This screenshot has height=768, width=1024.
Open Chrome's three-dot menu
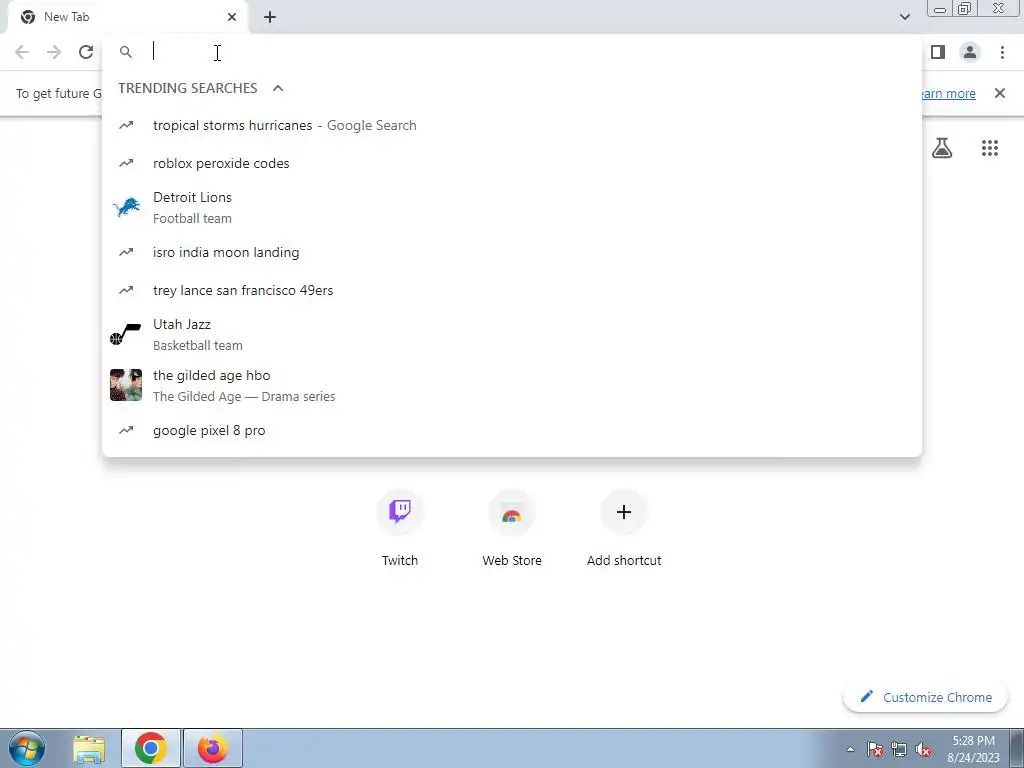(1002, 52)
